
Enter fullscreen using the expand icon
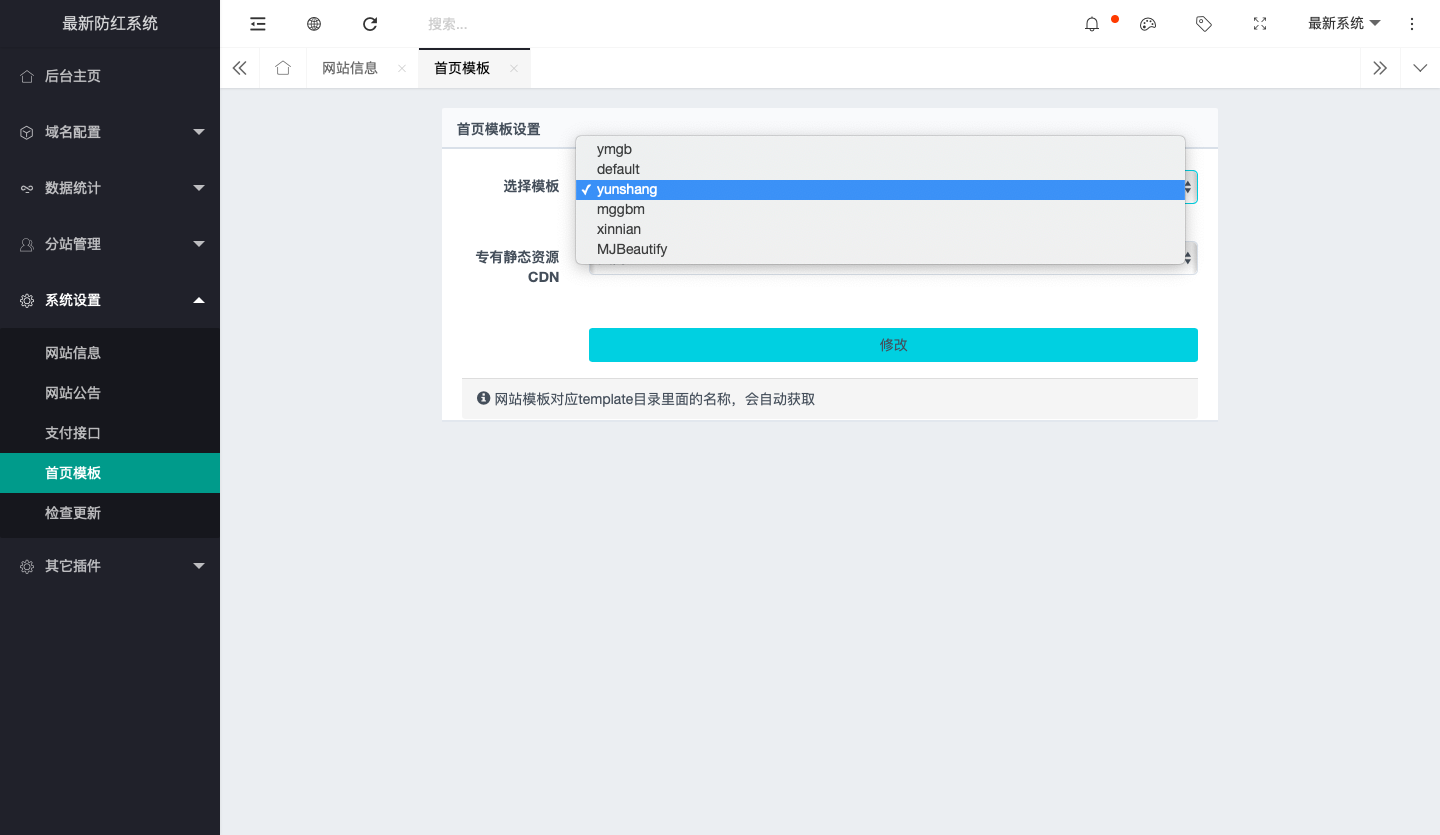1260,24
